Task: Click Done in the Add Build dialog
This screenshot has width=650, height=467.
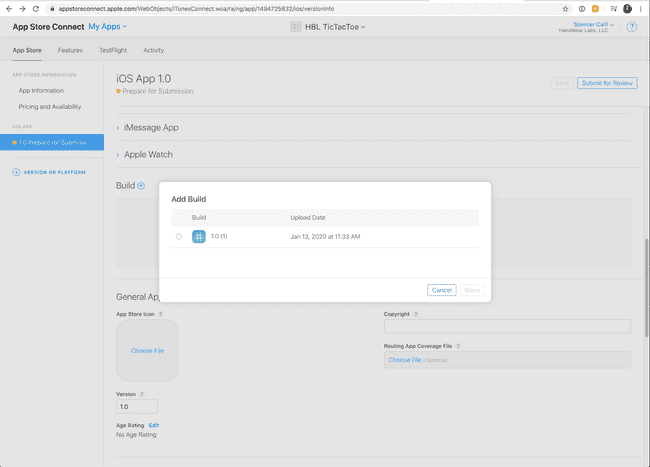Action: pos(472,290)
